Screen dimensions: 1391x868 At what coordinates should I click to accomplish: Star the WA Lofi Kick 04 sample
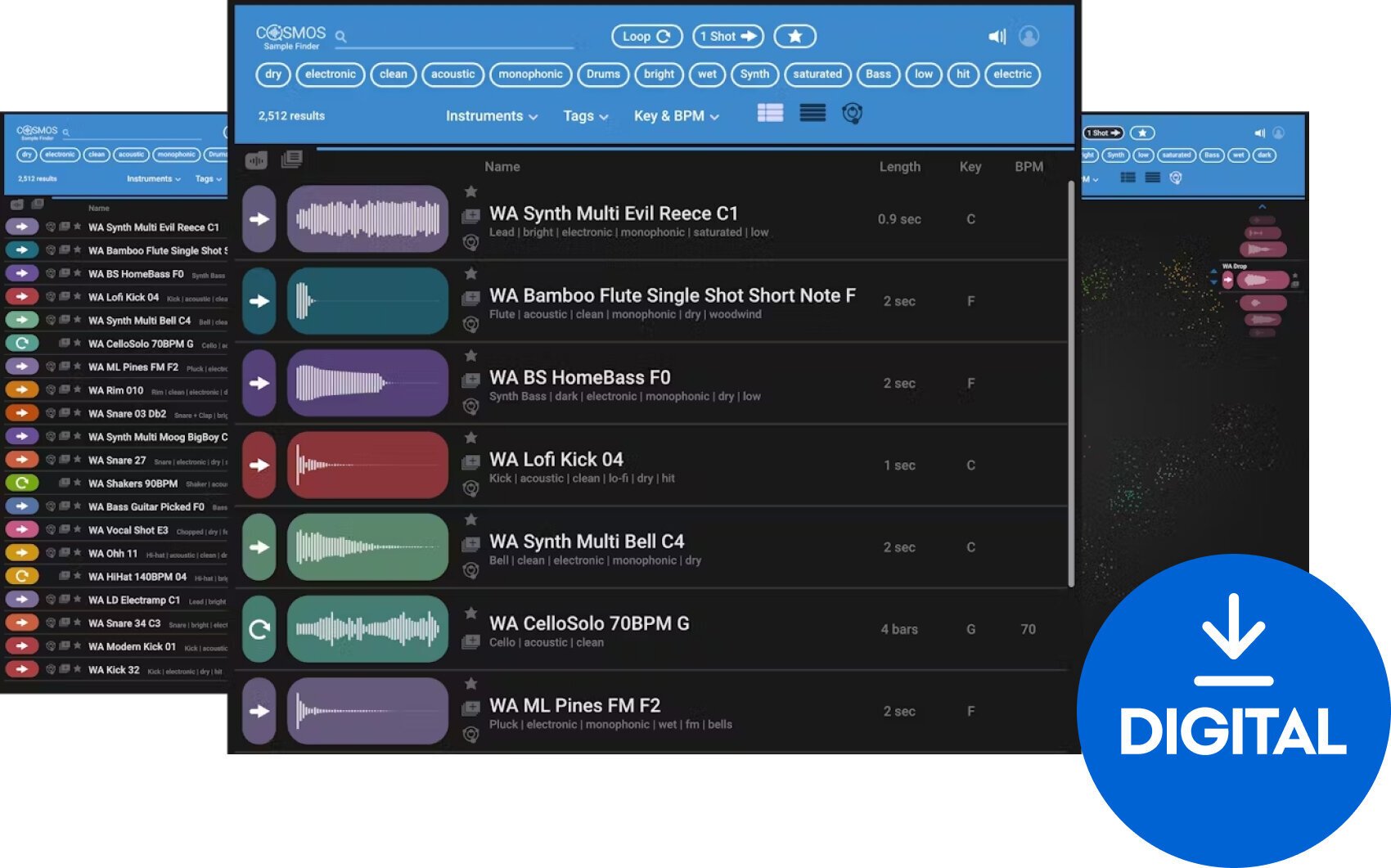pyautogui.click(x=470, y=438)
